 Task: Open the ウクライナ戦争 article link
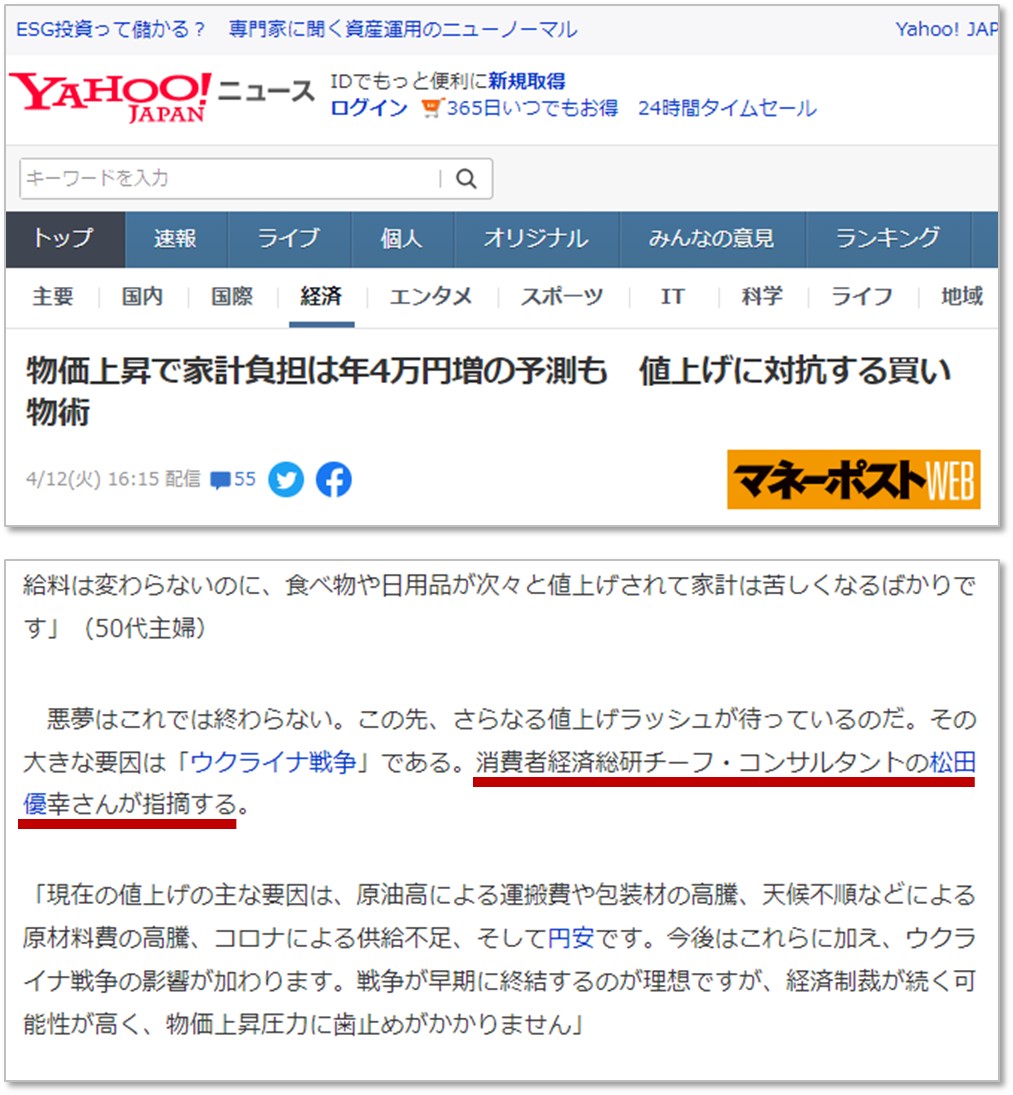point(273,763)
